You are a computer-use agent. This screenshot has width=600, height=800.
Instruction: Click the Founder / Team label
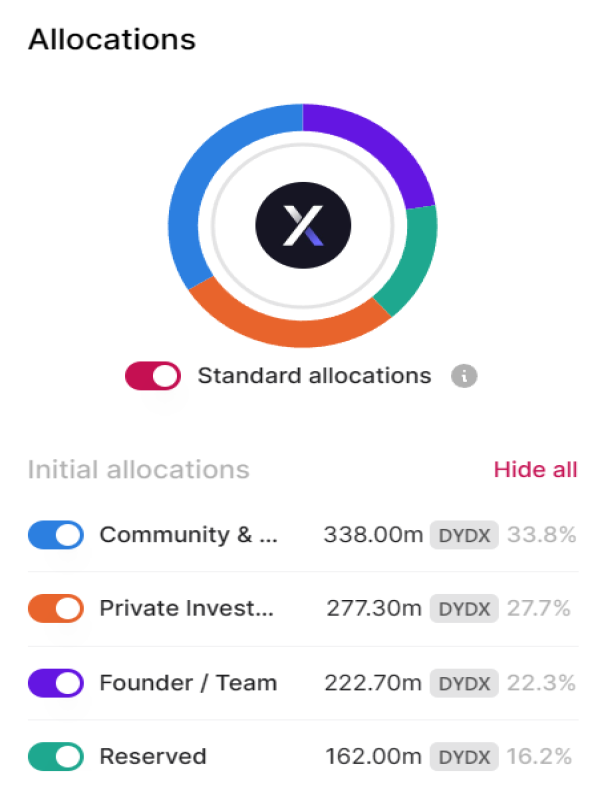click(188, 683)
